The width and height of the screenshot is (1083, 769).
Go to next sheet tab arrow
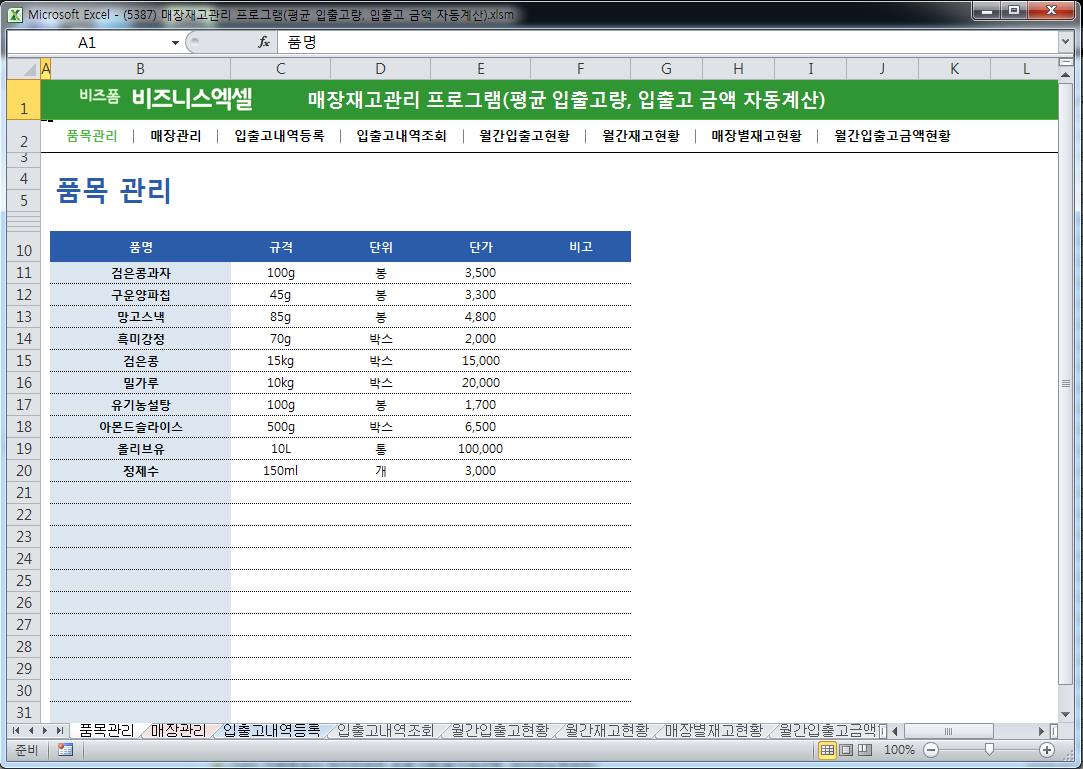click(x=45, y=730)
